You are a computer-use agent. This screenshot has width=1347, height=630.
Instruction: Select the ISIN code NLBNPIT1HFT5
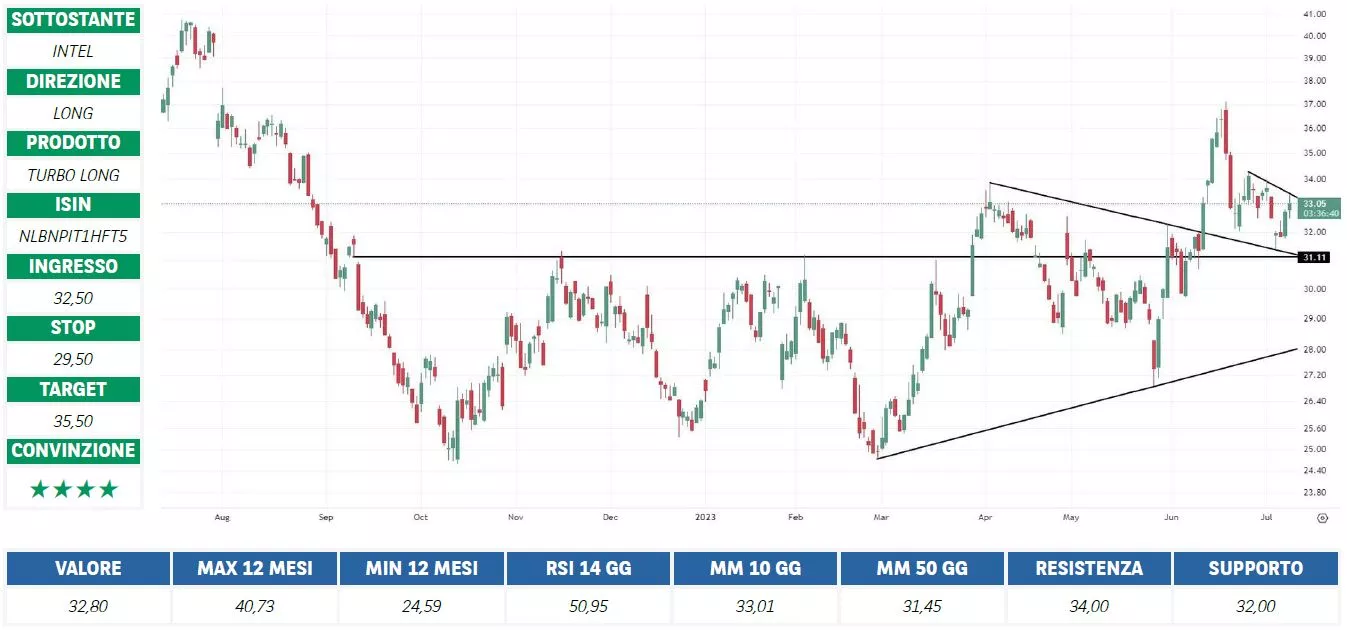73,236
